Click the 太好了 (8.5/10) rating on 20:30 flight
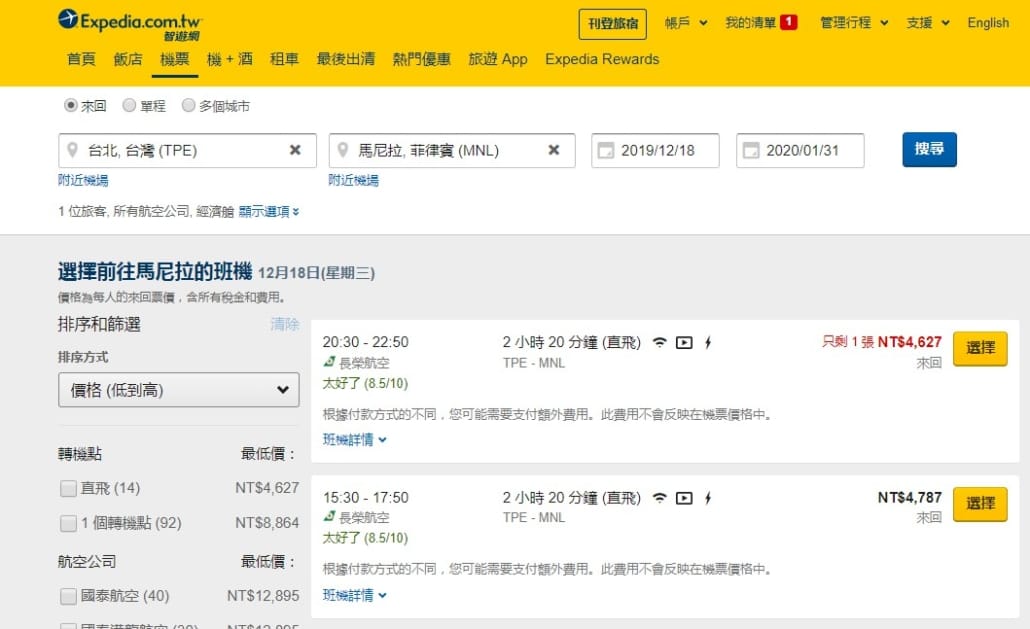Viewport: 1030px width, 629px height. (365, 383)
